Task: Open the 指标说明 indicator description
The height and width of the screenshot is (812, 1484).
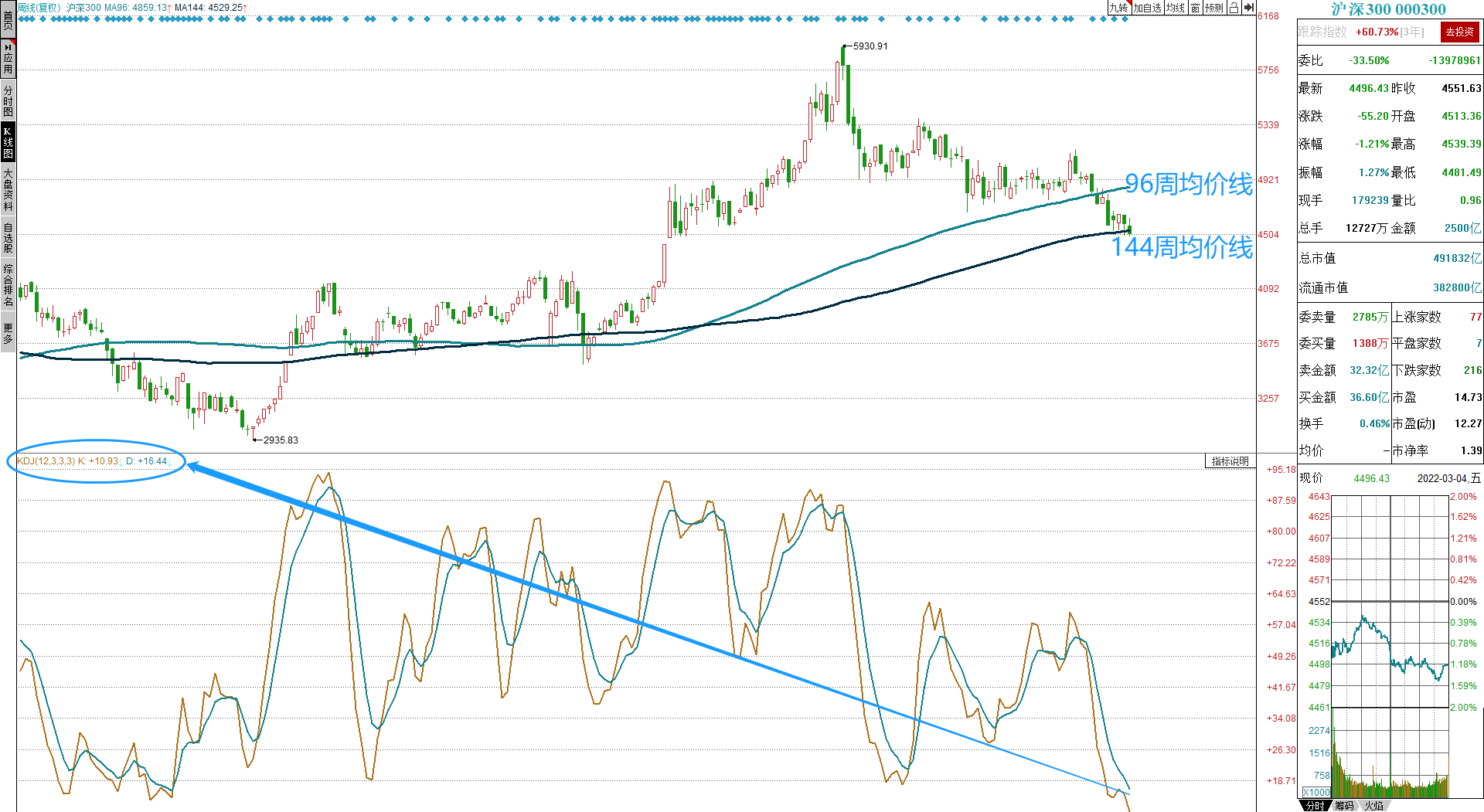Action: (x=1230, y=461)
